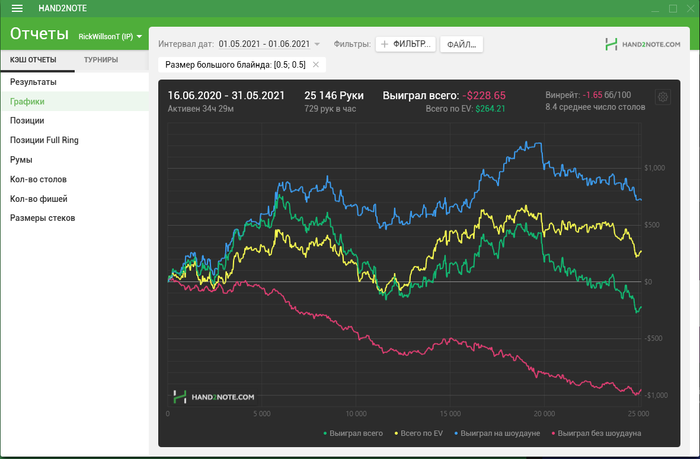Click the 8.4 среднее число столов text
Viewport: 700px width, 459px height.
[x=595, y=107]
